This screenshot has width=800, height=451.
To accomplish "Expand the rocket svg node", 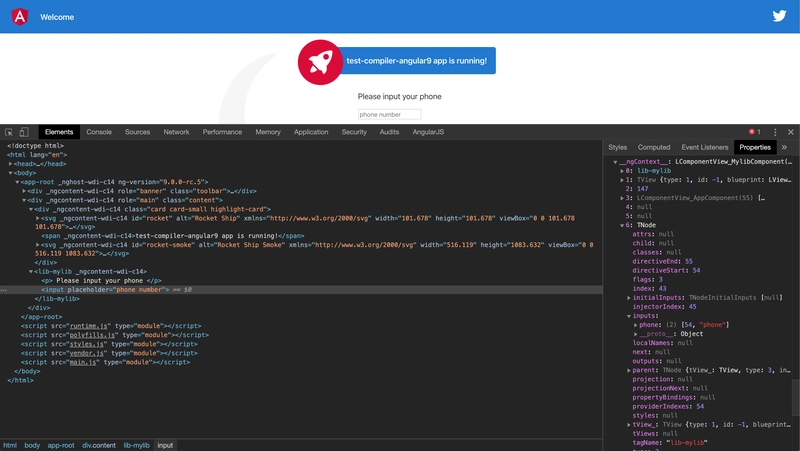I will [37, 218].
